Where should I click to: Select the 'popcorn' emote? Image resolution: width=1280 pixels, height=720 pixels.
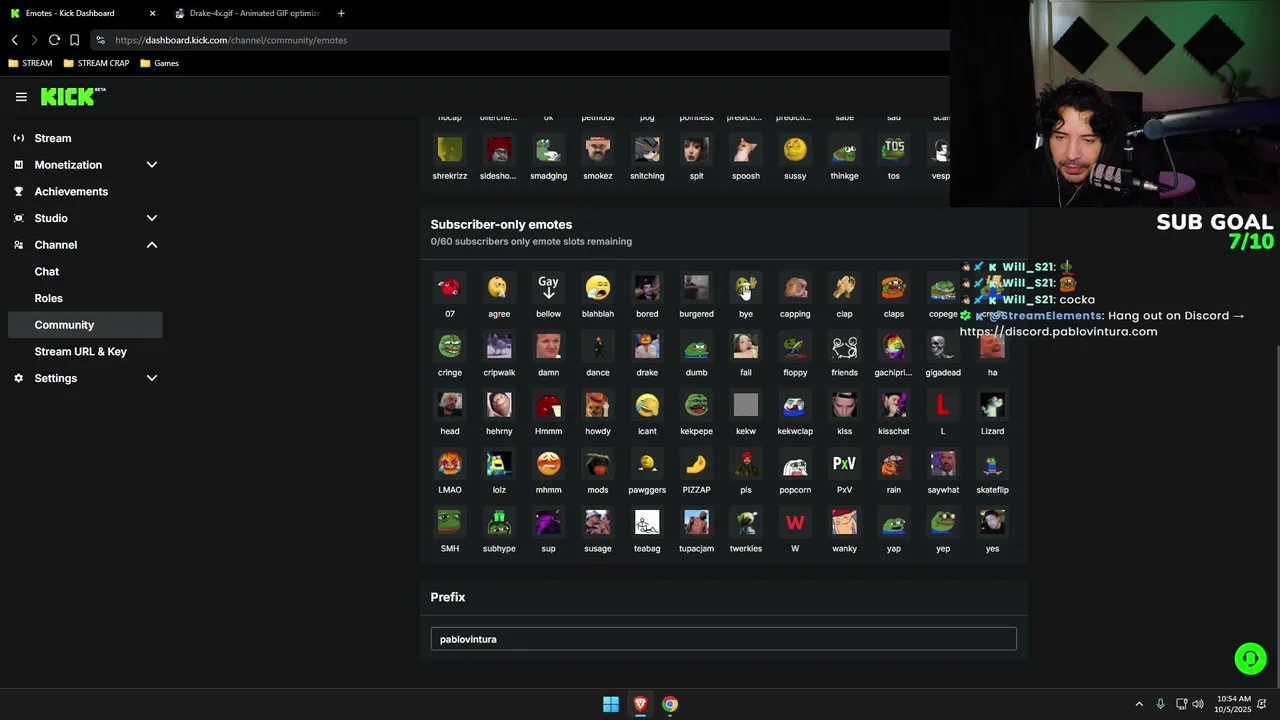[x=795, y=465]
